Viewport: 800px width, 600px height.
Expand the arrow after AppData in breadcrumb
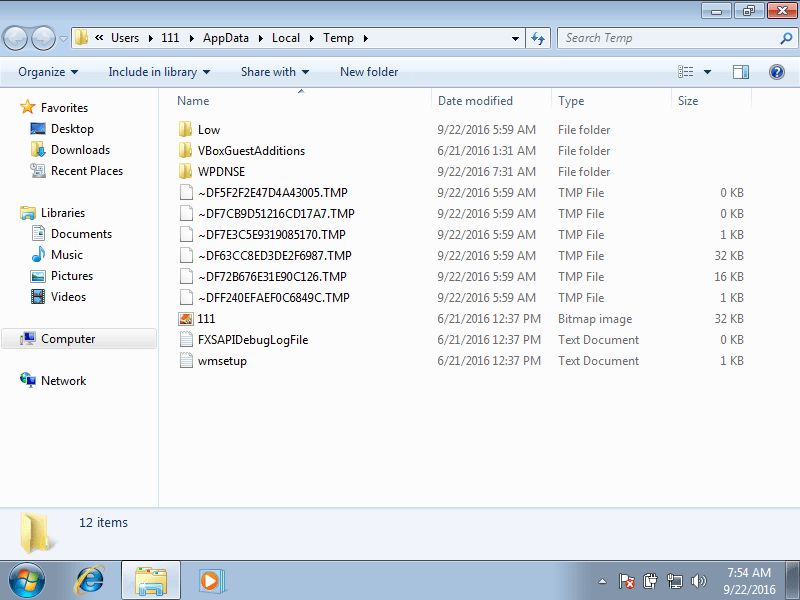(260, 38)
